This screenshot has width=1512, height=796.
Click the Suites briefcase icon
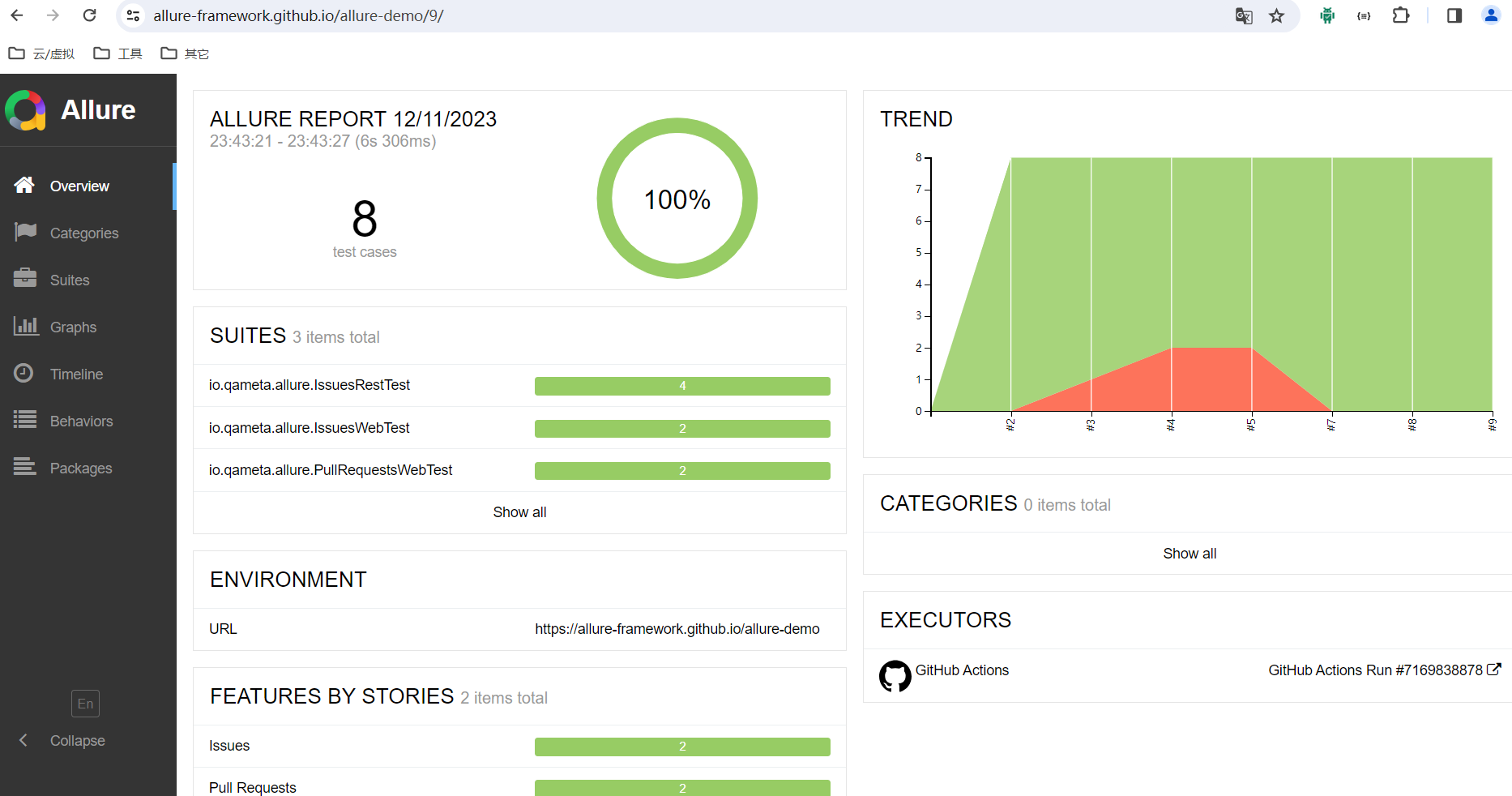point(25,278)
